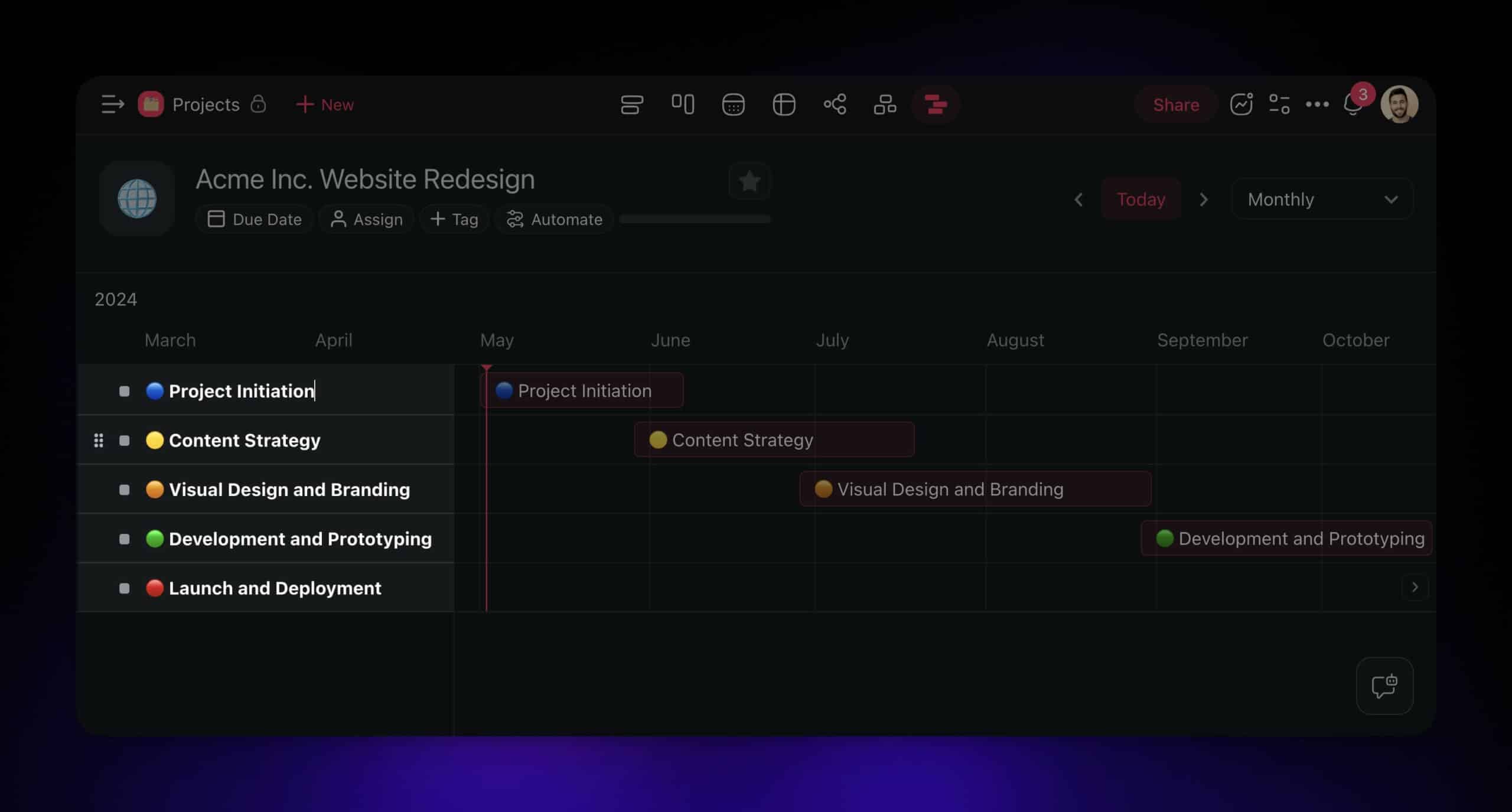Switch to kanban board view icon
The height and width of the screenshot is (812, 1512).
[682, 105]
